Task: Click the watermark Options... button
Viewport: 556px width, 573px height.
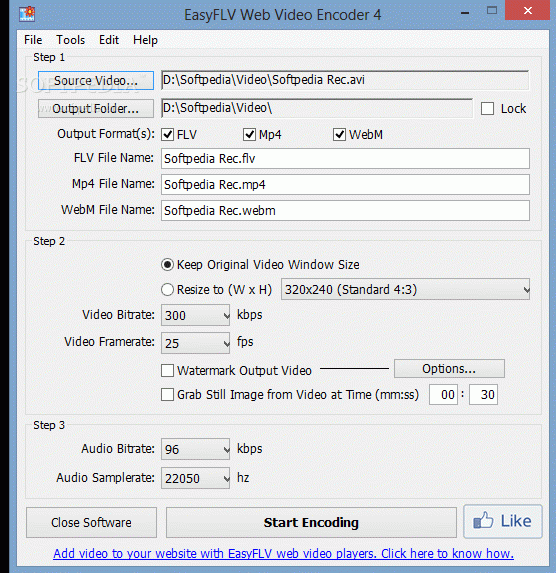Action: coord(449,368)
